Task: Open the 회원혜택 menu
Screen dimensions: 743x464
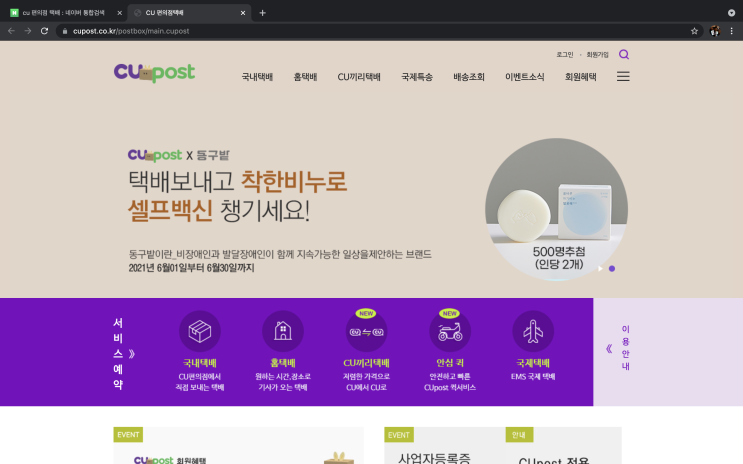Action: (580, 77)
